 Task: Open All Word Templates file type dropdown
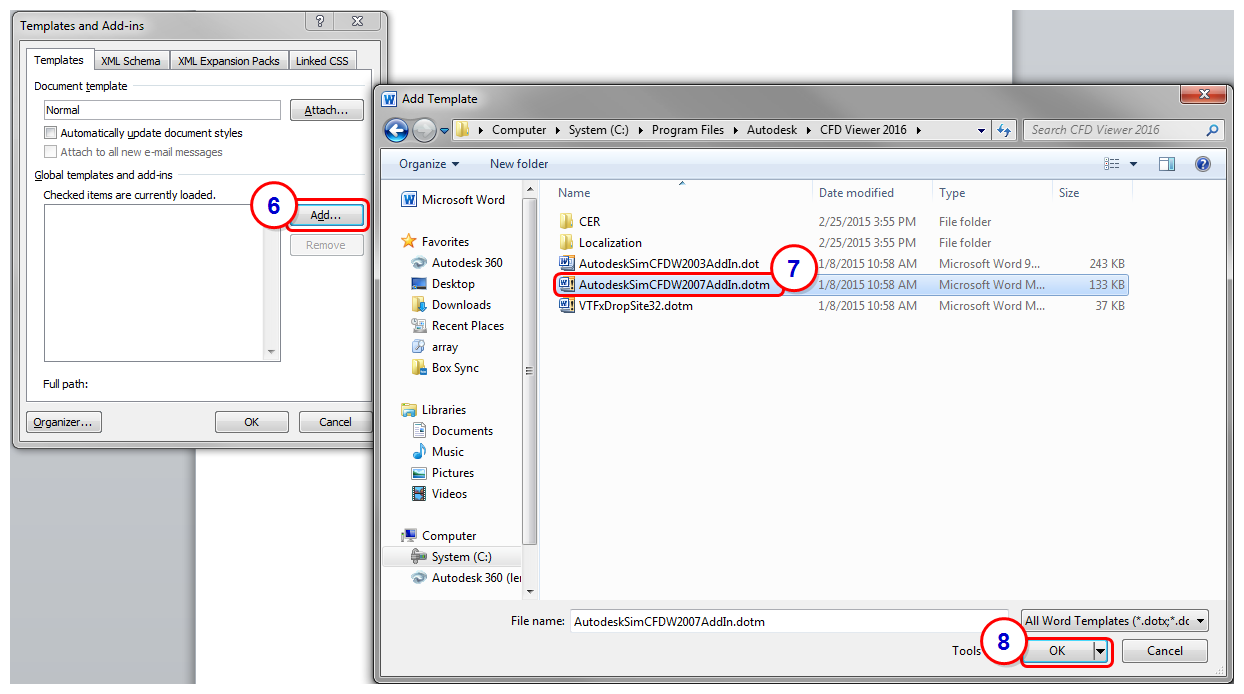click(x=1115, y=621)
